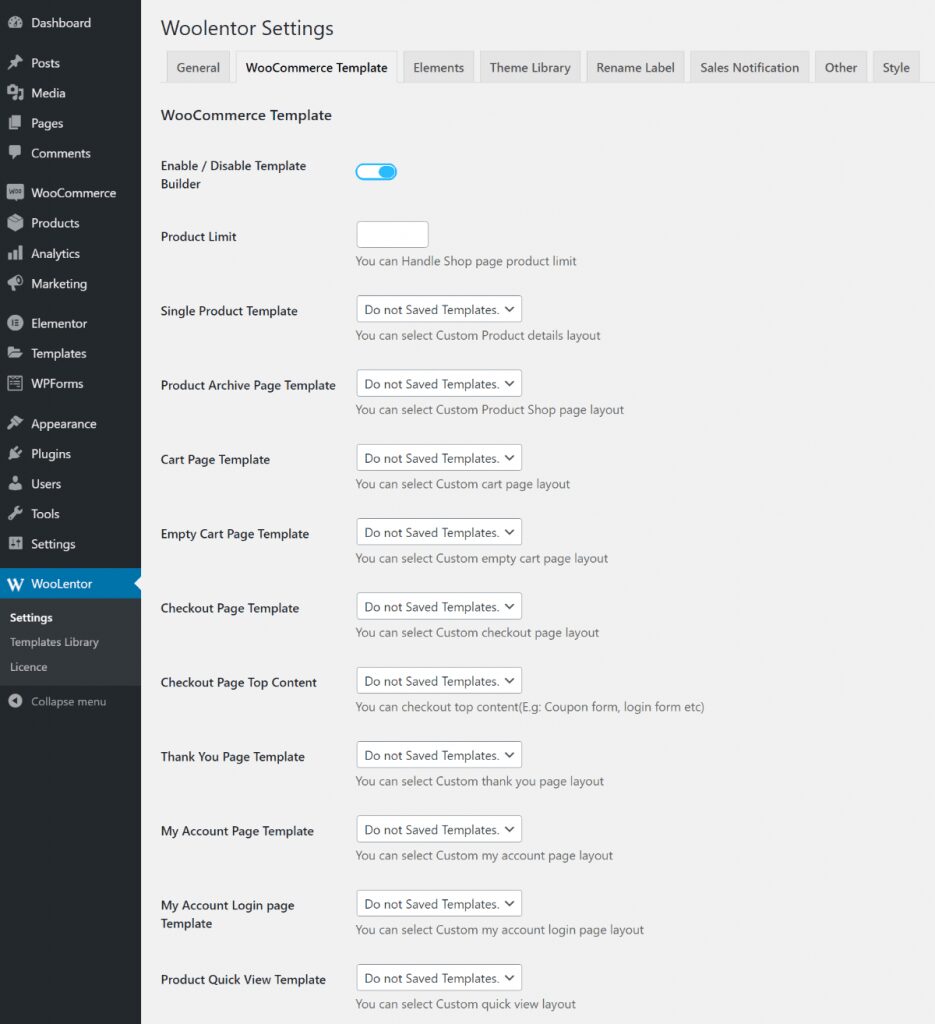Select the WooCommerce icon
Viewport: 935px width, 1024px height.
pyautogui.click(x=17, y=192)
